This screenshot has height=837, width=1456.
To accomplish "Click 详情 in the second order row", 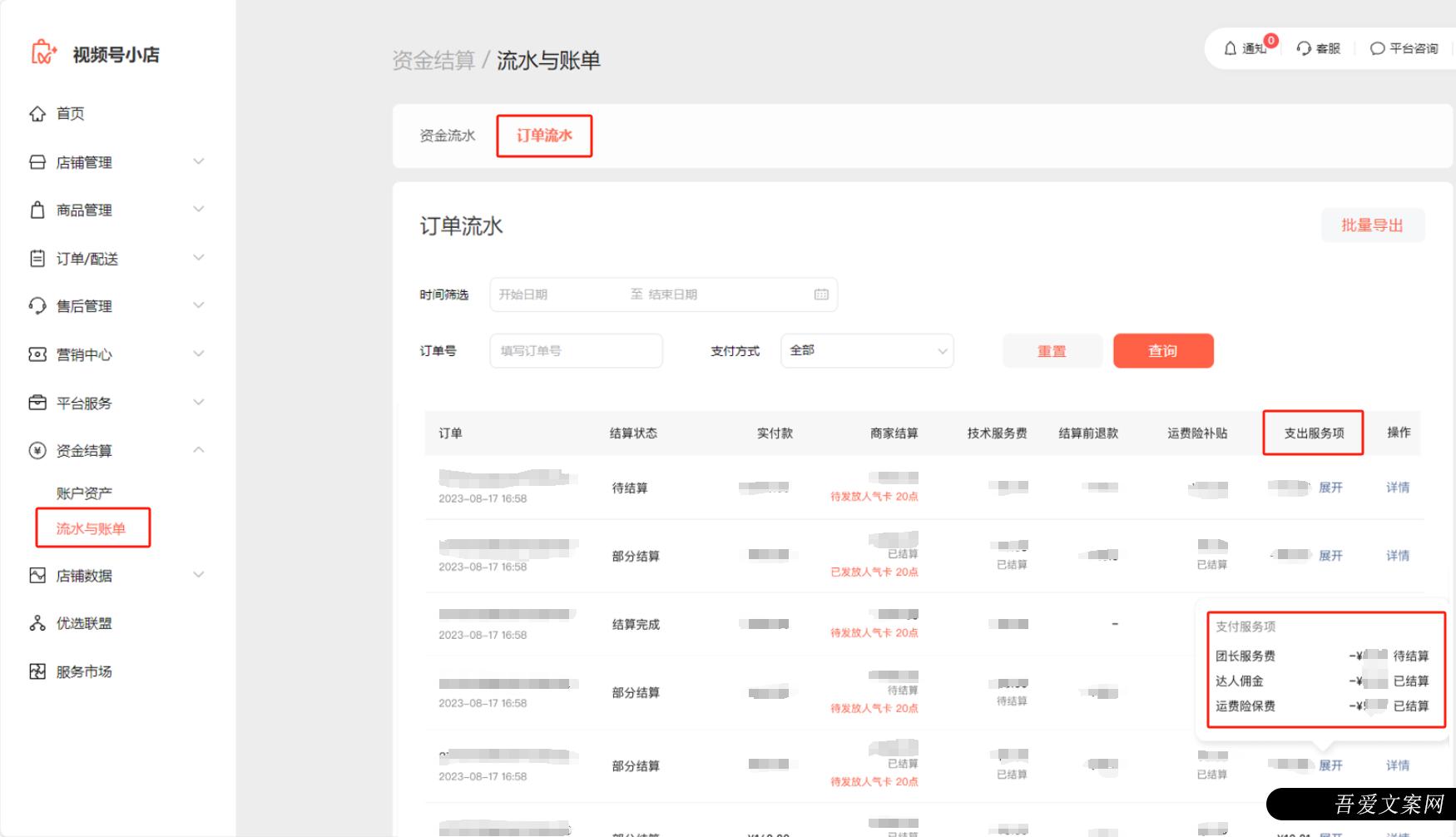I will click(x=1398, y=556).
